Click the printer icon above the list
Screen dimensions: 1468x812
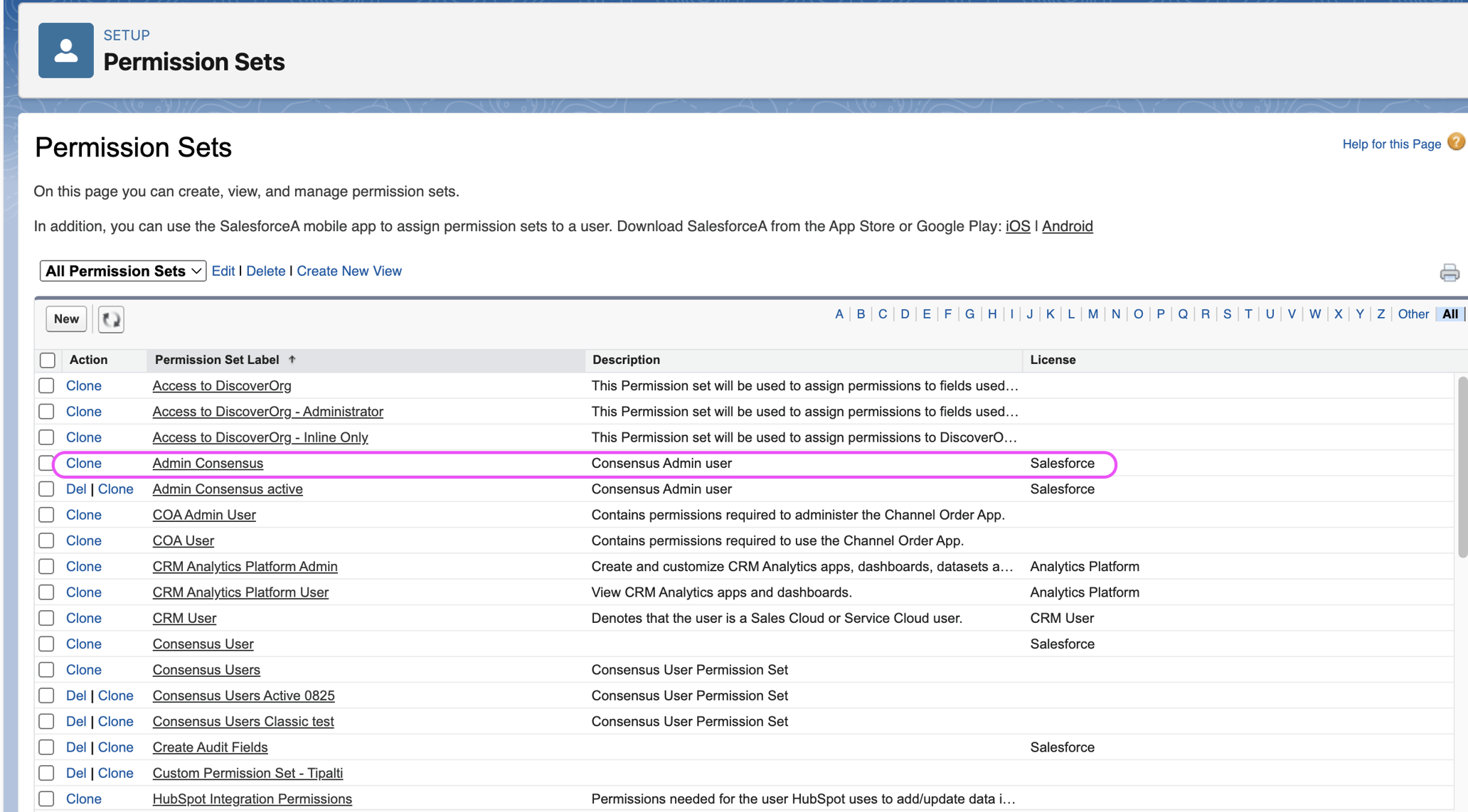coord(1450,272)
